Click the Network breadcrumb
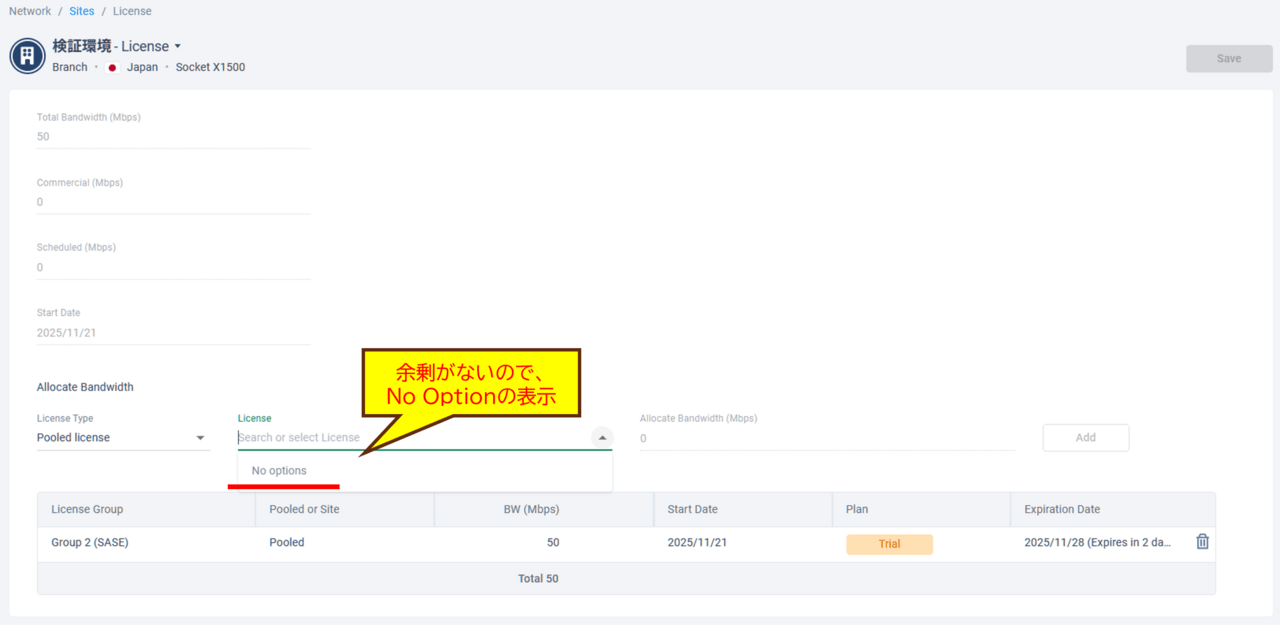Screen dimensions: 1280x625 point(30,11)
